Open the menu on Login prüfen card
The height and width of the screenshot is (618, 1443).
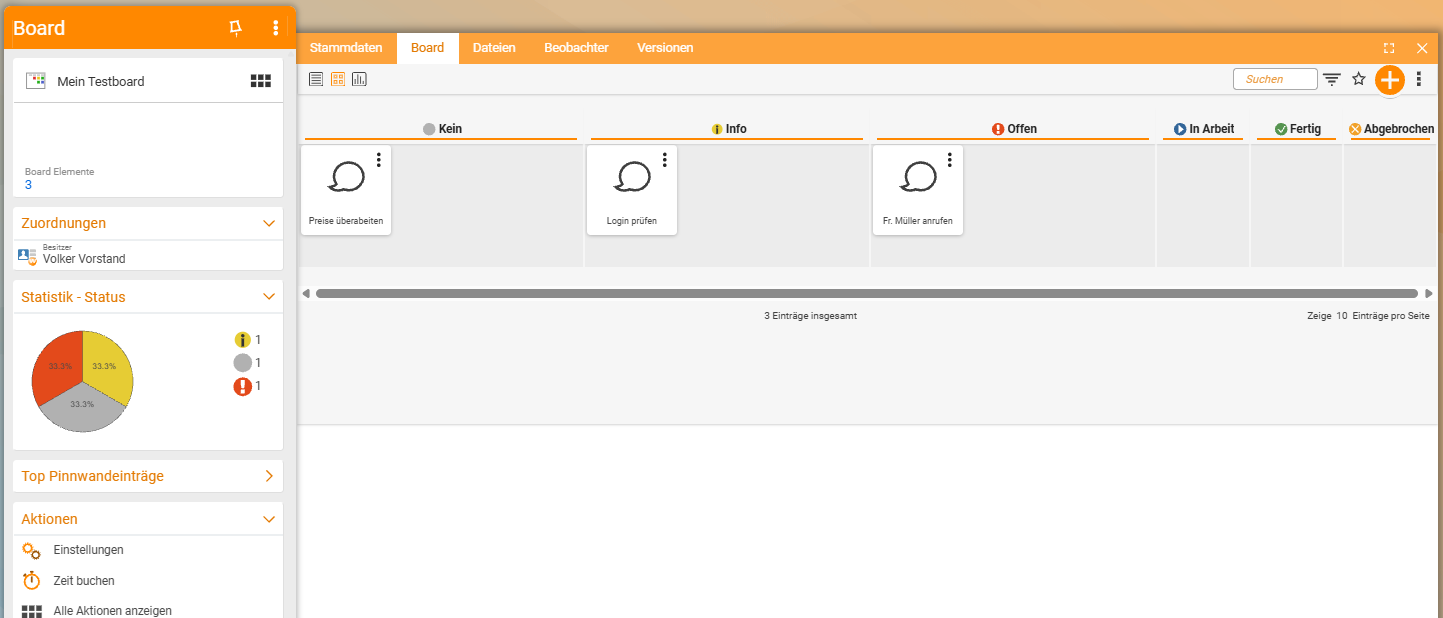(665, 160)
